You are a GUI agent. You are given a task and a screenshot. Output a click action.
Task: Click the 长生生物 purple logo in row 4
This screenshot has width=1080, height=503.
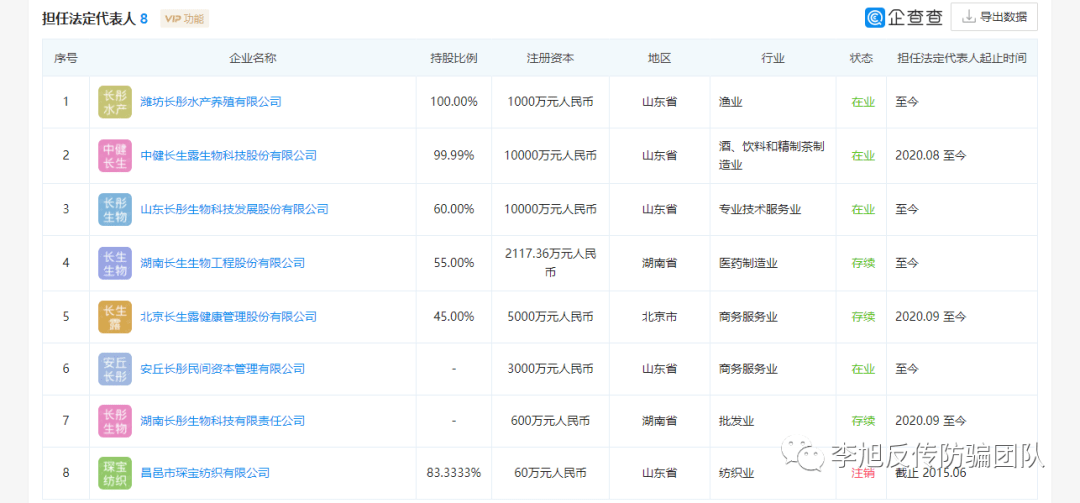tap(115, 263)
